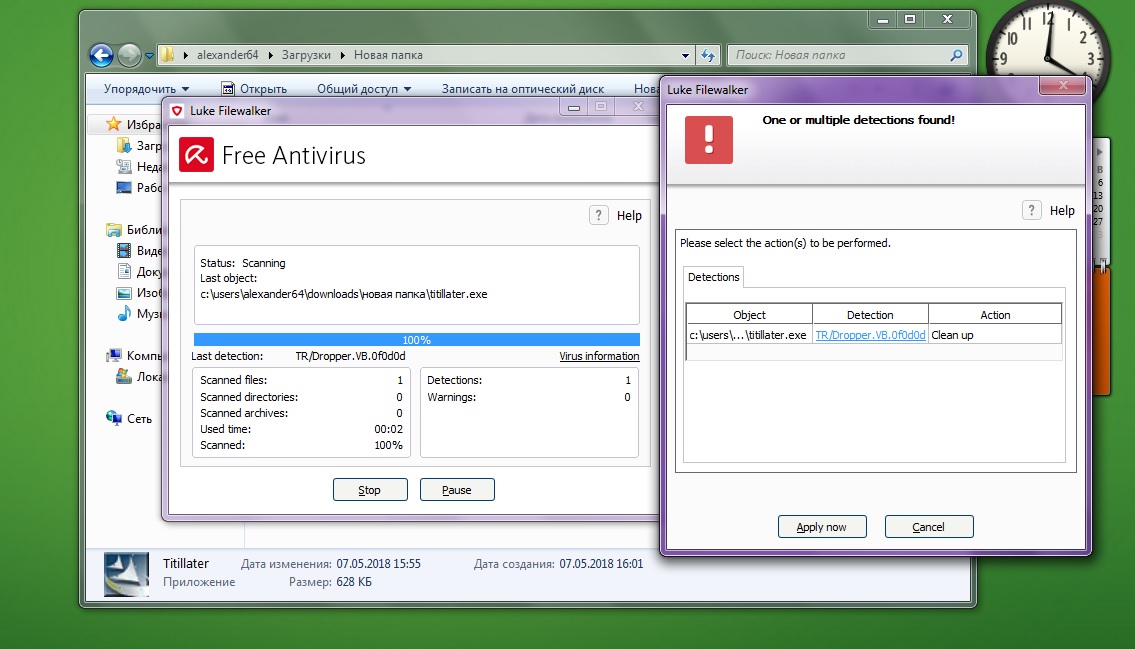Click the 100% scan progress bar

(x=416, y=340)
